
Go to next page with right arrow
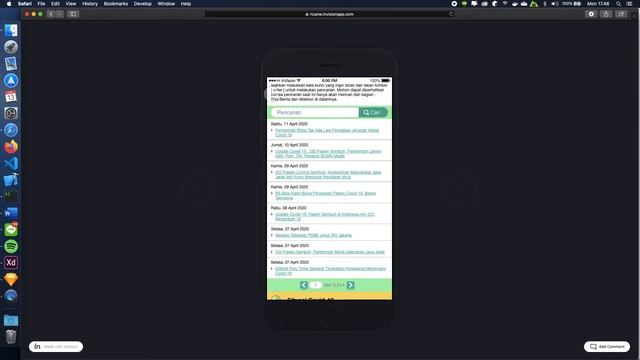(351, 285)
